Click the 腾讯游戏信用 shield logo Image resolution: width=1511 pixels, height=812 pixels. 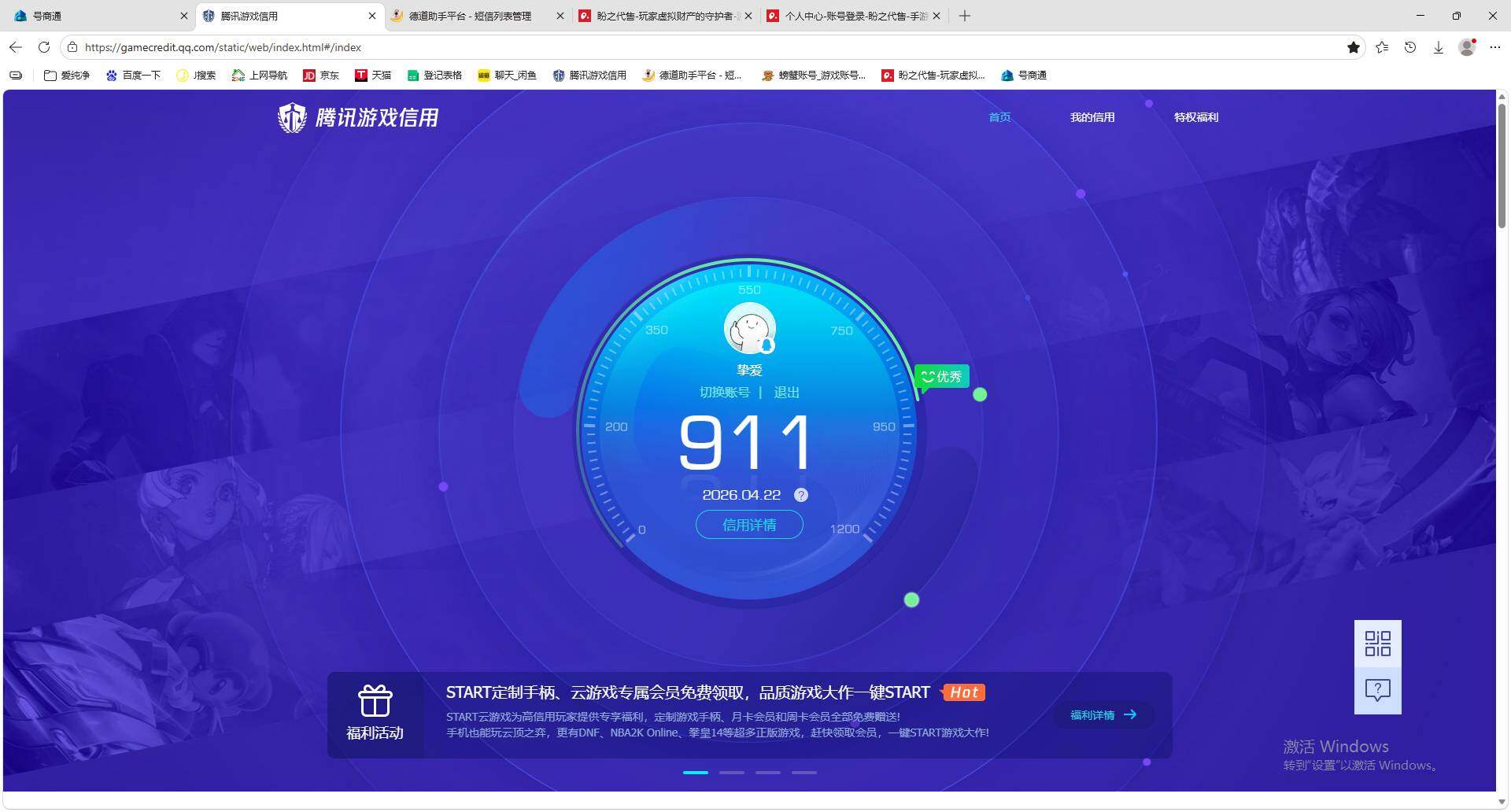tap(292, 117)
